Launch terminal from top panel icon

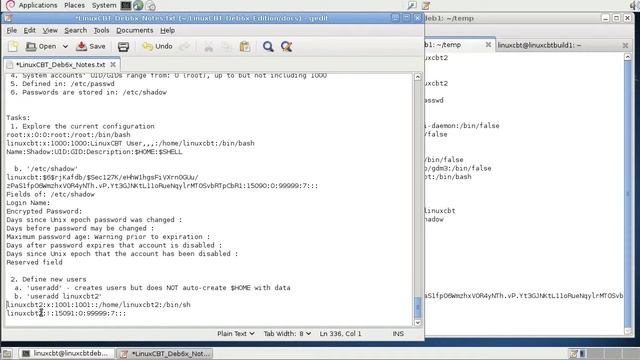[x=126, y=5]
